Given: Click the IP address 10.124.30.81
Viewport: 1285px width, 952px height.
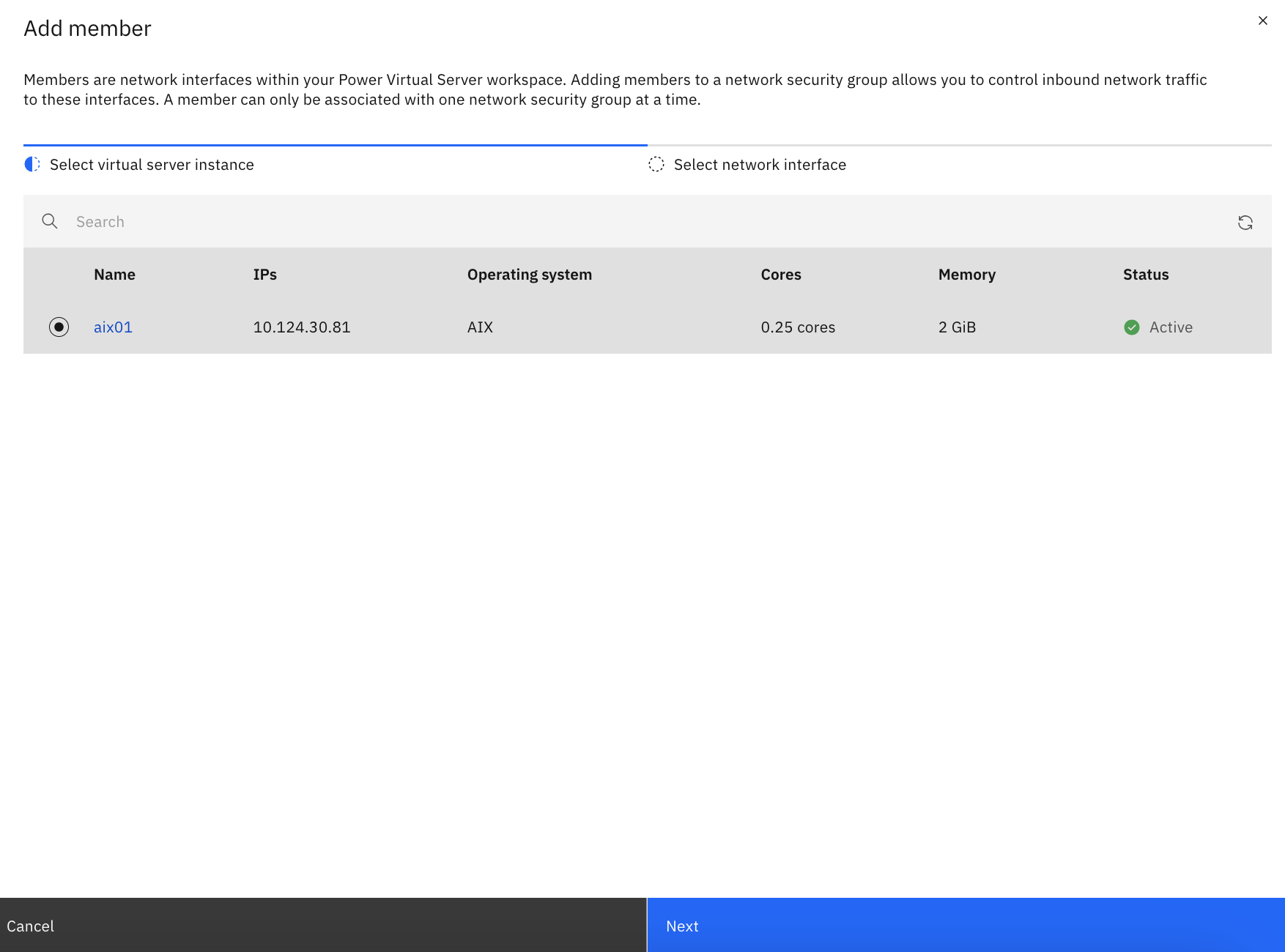Looking at the screenshot, I should pyautogui.click(x=302, y=327).
